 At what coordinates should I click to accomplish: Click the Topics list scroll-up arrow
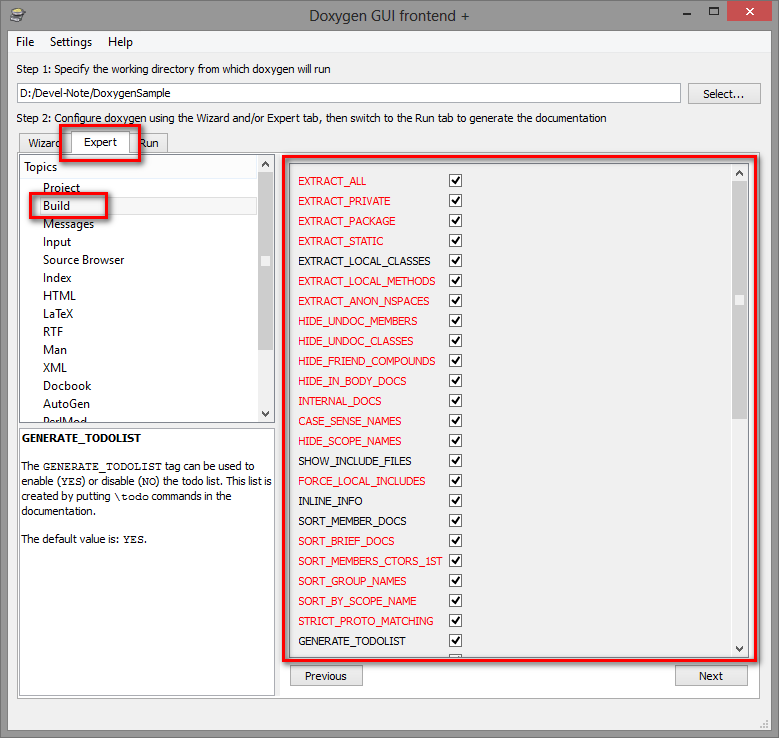click(x=265, y=164)
